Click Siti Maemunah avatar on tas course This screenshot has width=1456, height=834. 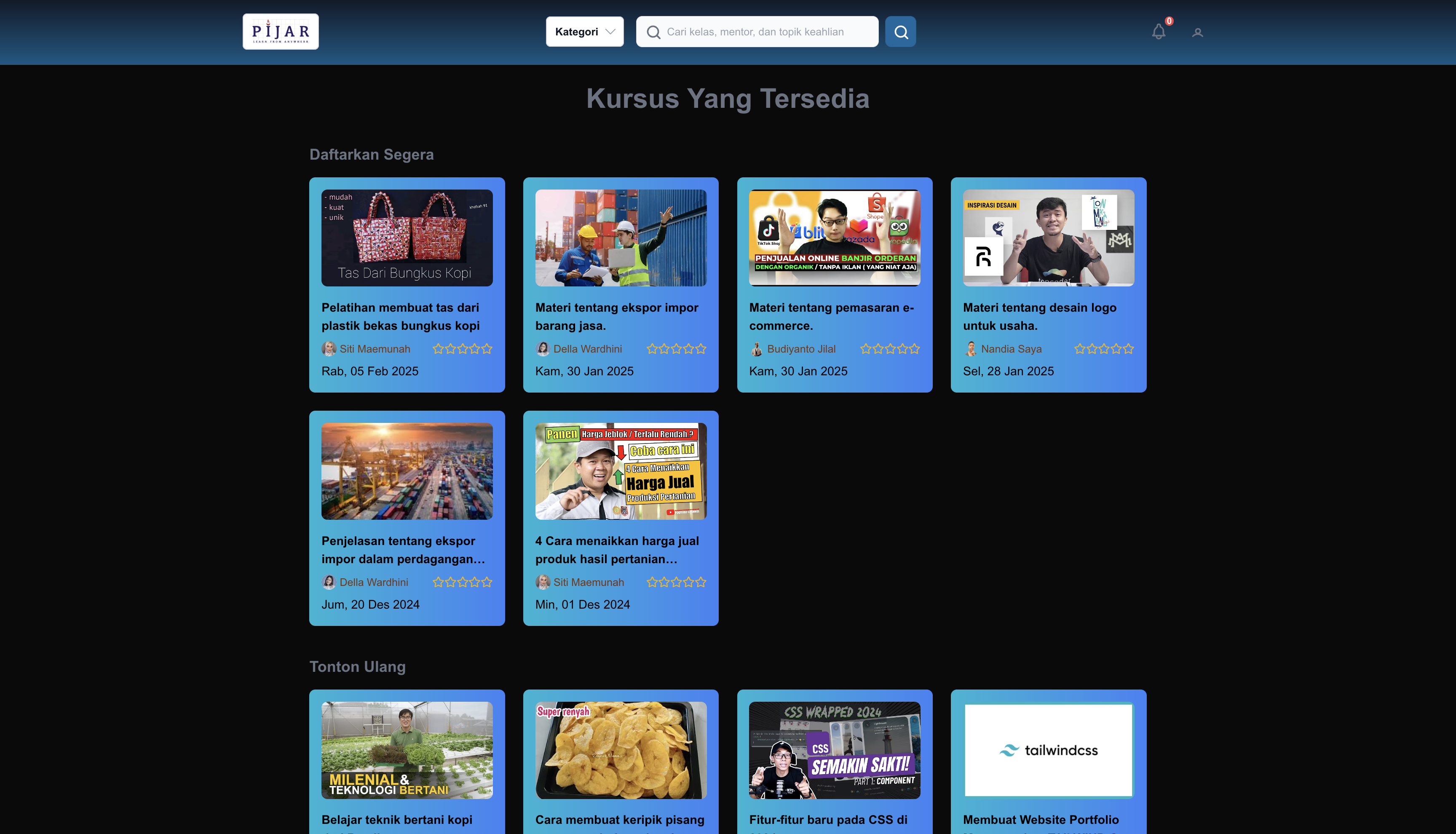click(x=329, y=349)
